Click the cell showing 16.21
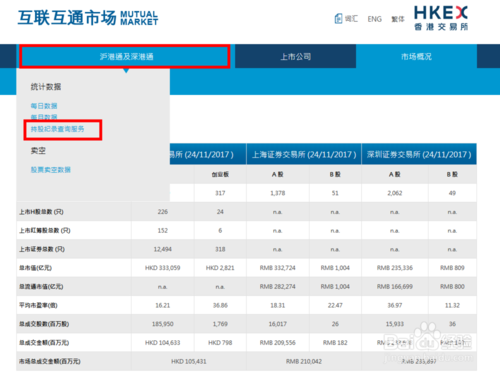Image resolution: width=500 pixels, height=375 pixels. click(163, 305)
